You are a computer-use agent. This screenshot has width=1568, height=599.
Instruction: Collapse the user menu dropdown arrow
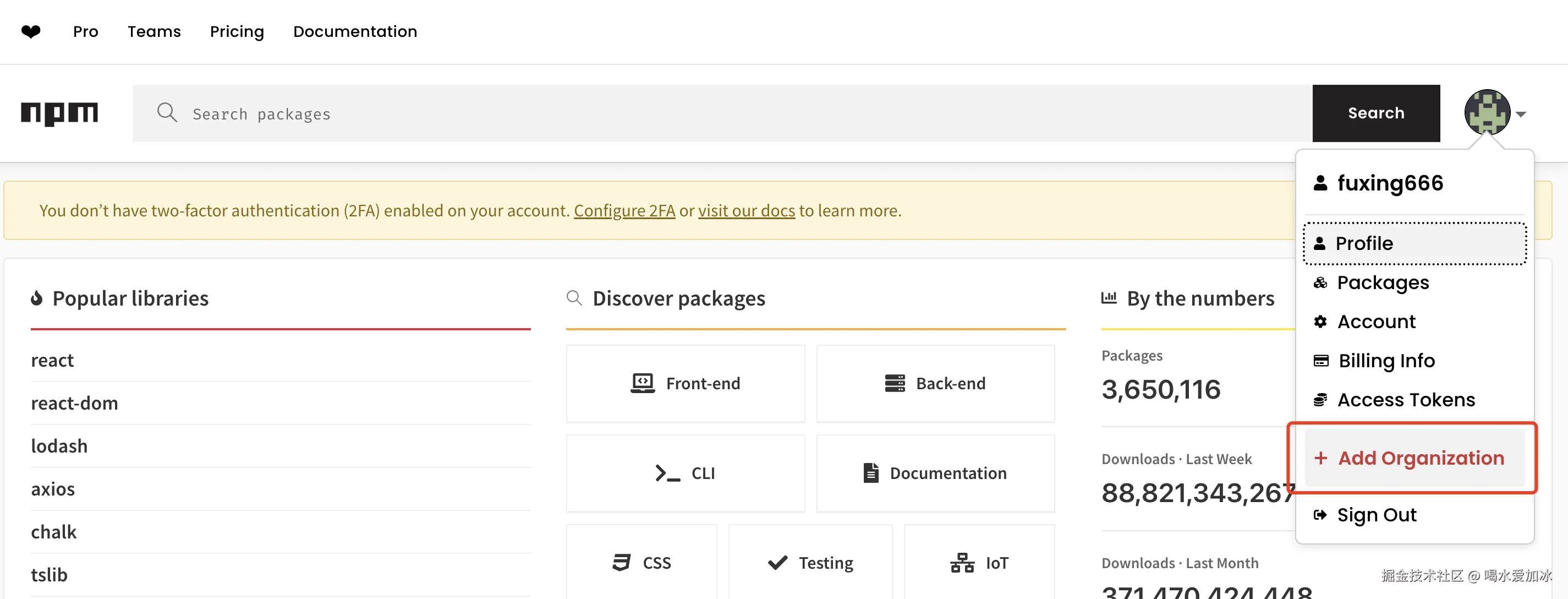coord(1521,114)
